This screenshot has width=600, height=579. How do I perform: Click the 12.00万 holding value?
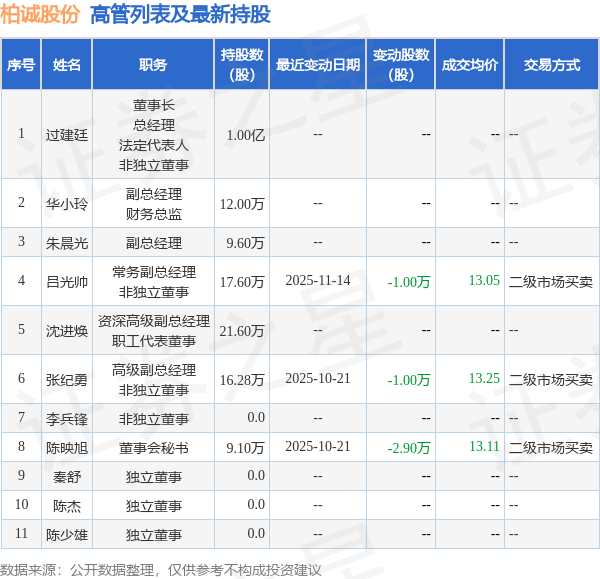pos(242,204)
